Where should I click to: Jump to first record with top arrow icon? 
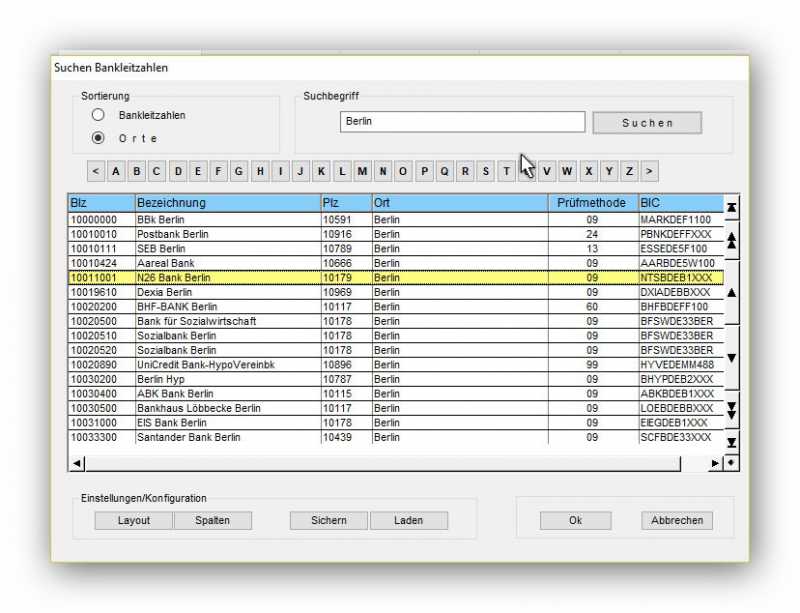click(731, 207)
